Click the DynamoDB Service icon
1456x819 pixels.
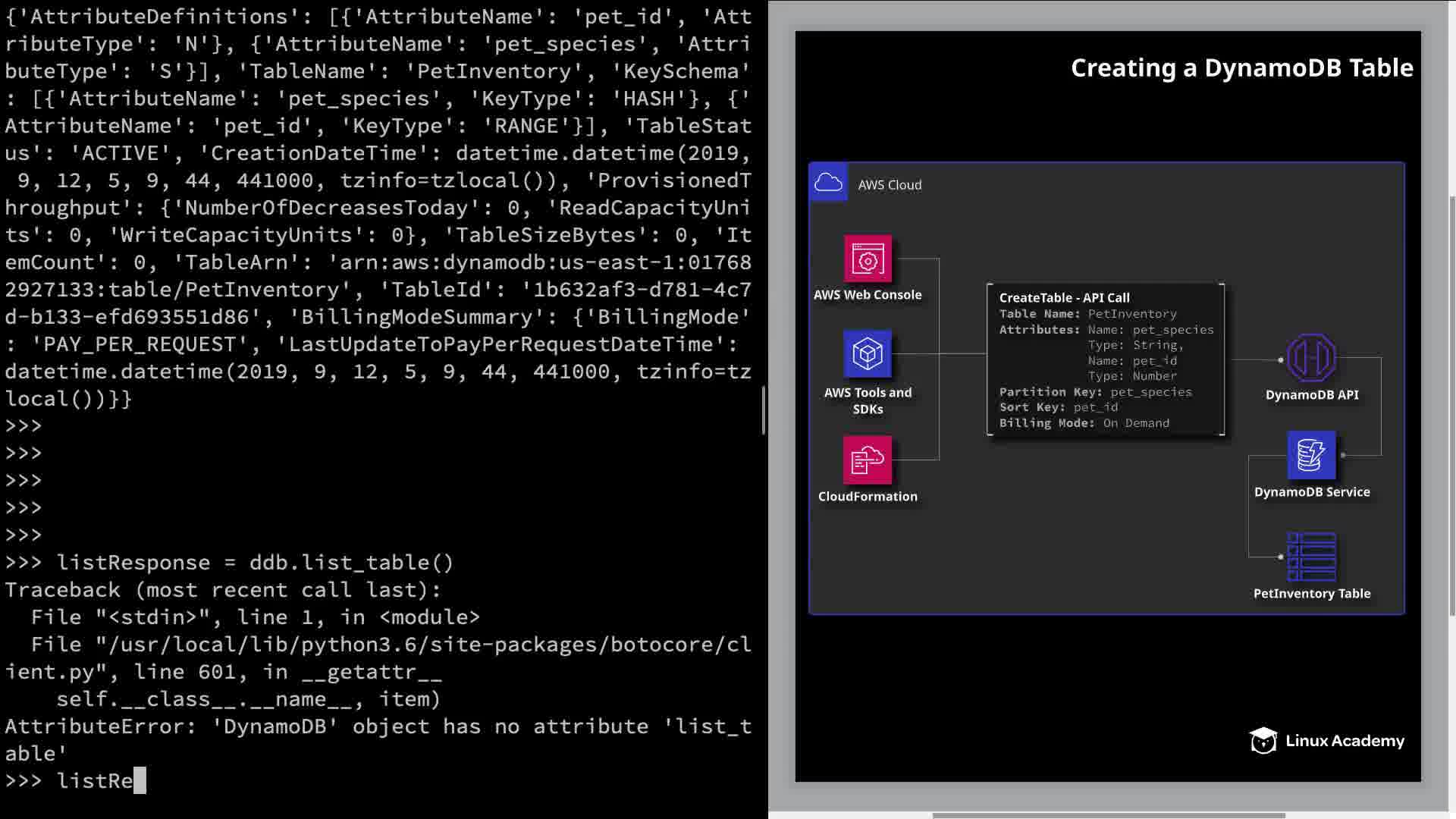pos(1311,455)
